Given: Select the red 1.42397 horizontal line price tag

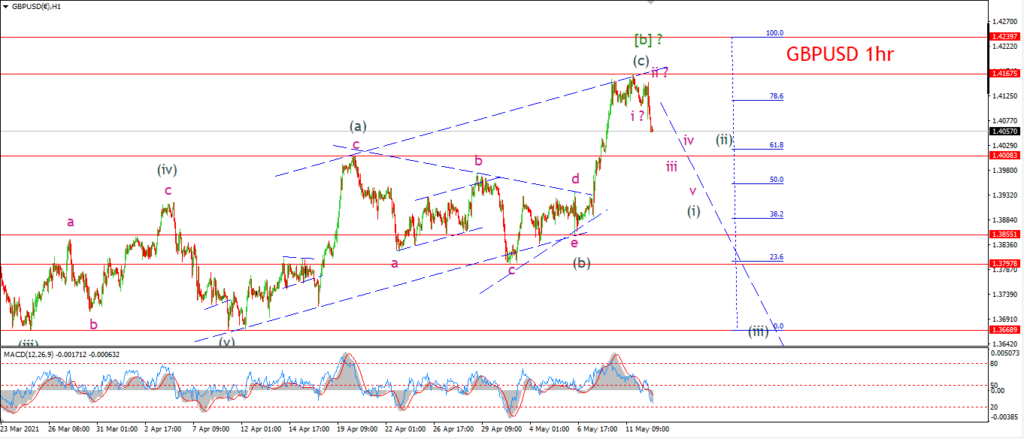Looking at the screenshot, I should click(1005, 37).
